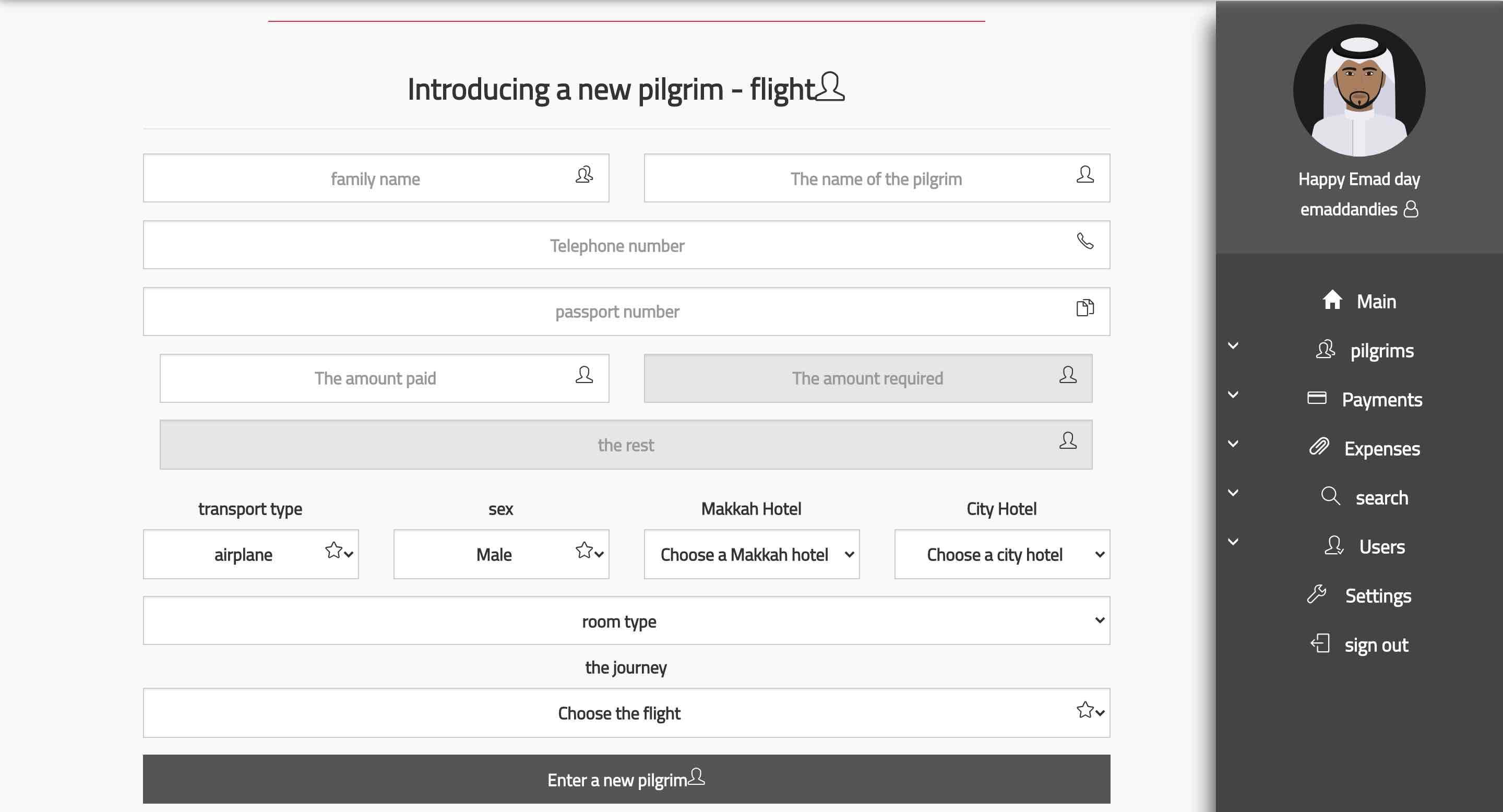
Task: Open the Payments menu item
Action: (1381, 400)
